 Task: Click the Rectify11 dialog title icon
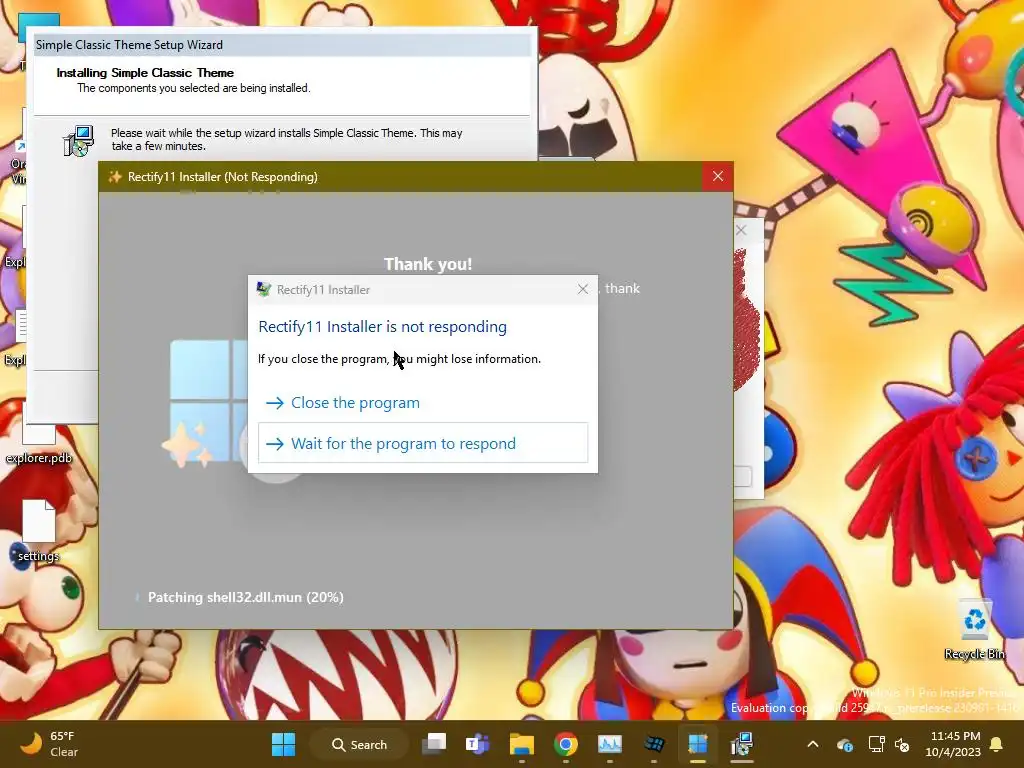click(x=264, y=289)
